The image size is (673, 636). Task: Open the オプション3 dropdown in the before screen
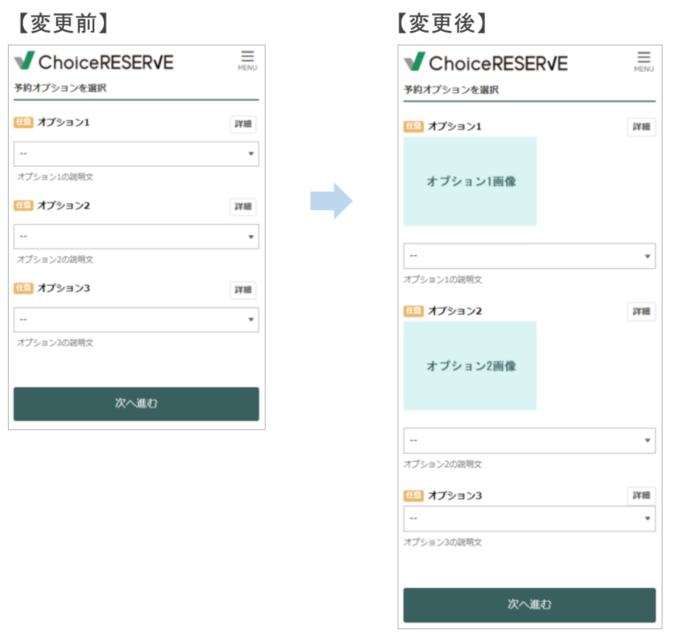click(136, 320)
